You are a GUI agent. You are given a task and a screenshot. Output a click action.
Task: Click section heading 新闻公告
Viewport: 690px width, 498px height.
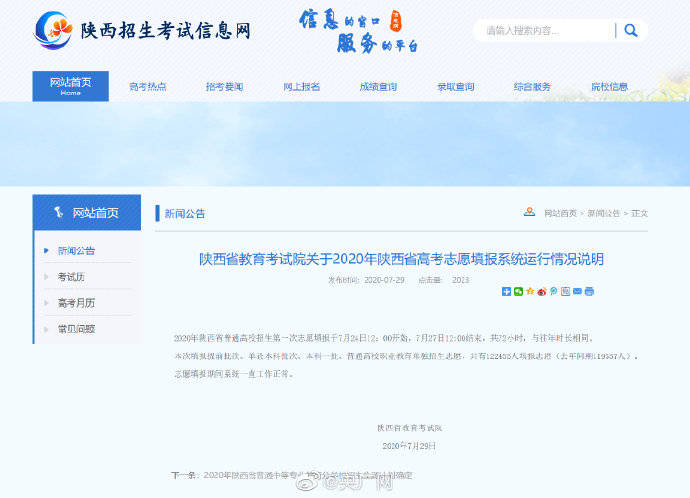[x=185, y=214]
